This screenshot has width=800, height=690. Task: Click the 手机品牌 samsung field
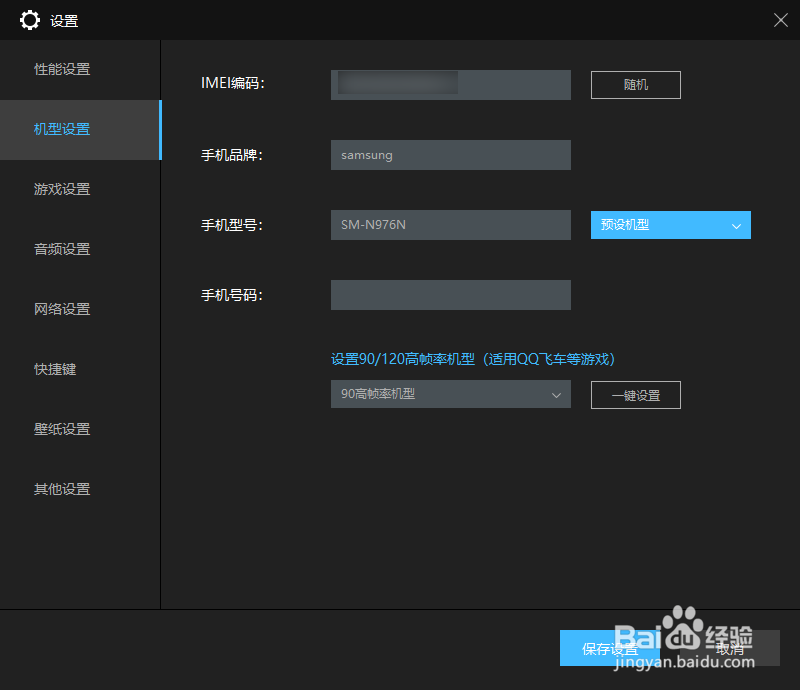point(451,155)
